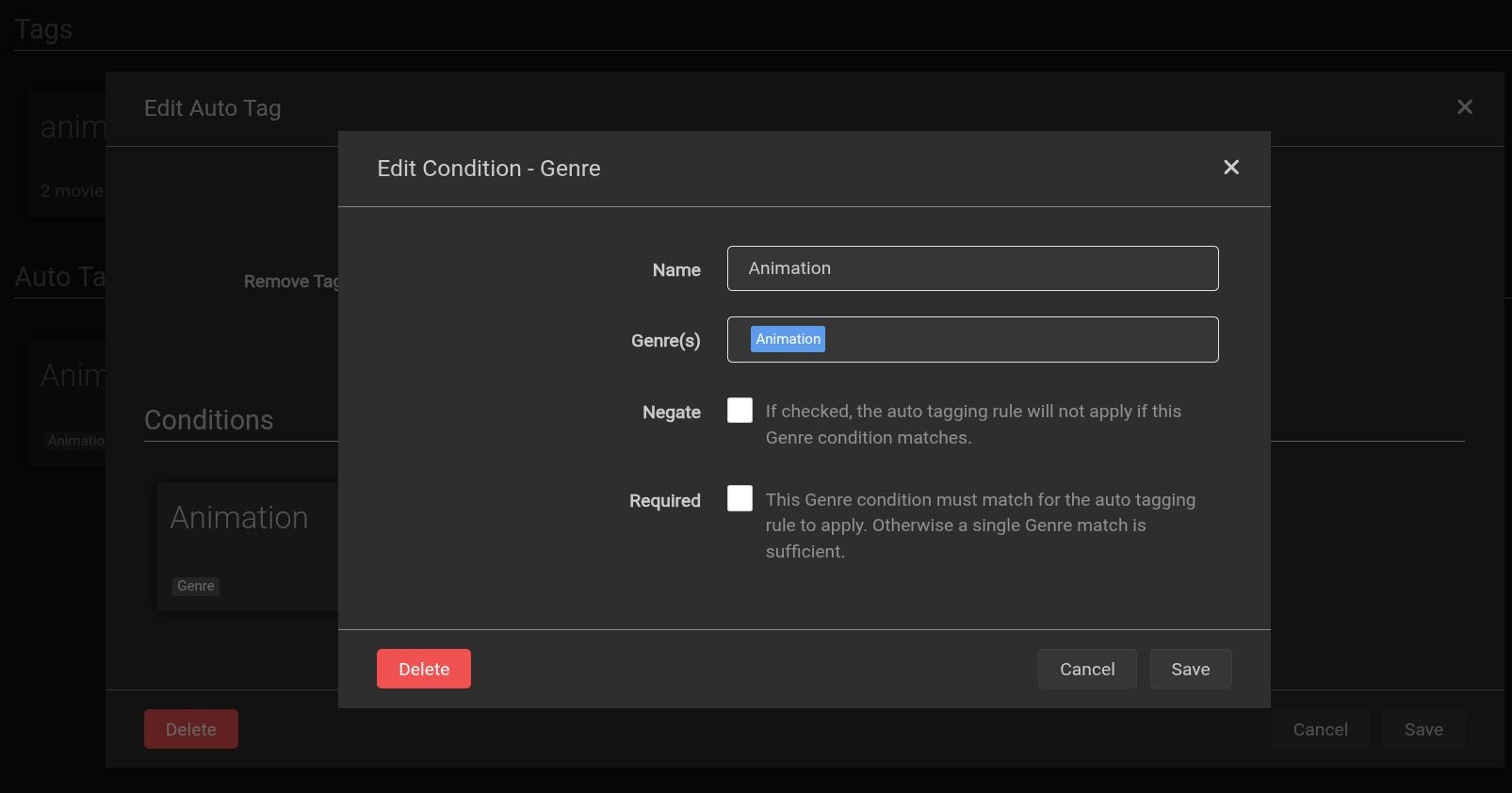Open the Genre(s) selection field
Viewport: 1512px width, 793px height.
click(1017, 340)
